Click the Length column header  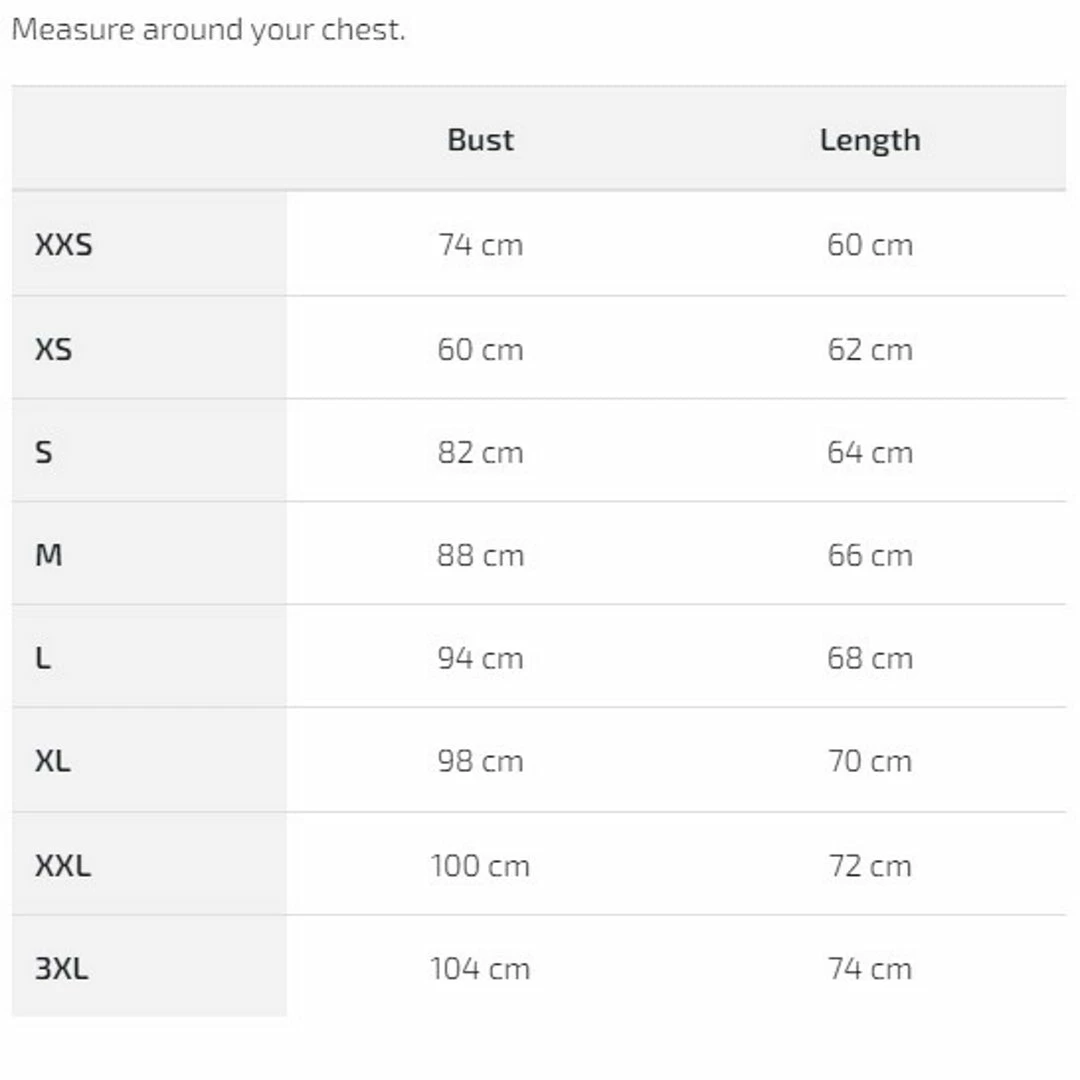click(869, 140)
